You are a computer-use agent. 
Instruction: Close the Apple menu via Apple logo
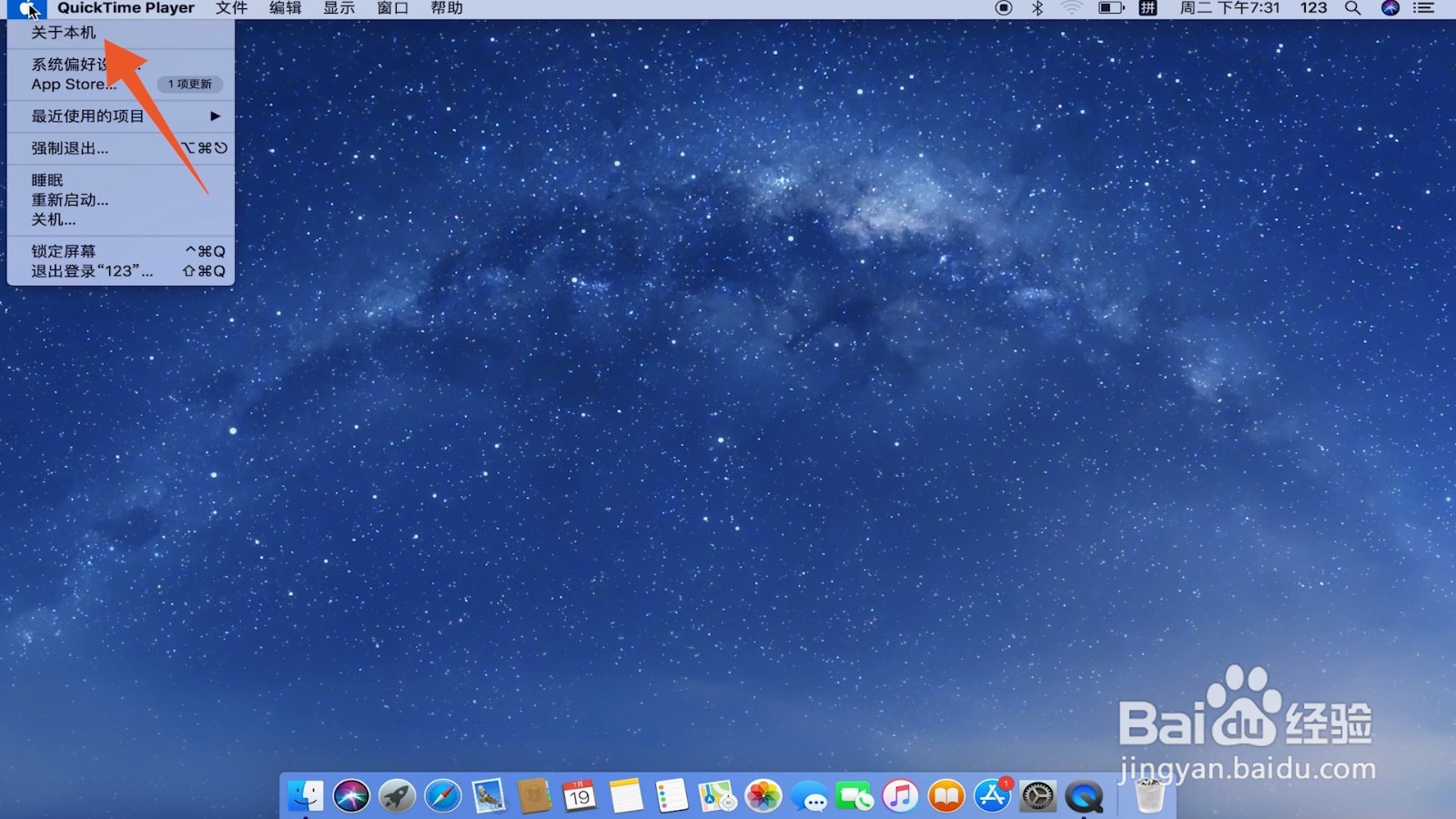click(x=28, y=8)
